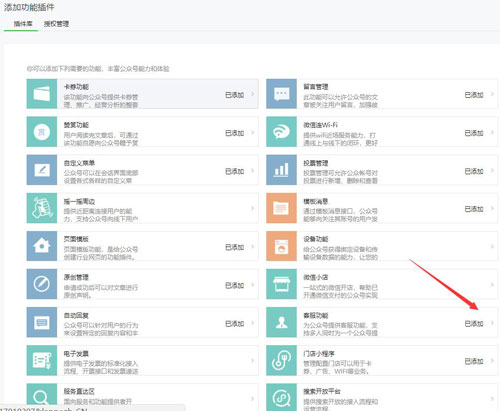Screen dimensions: 500x411
Task: Click 已添加 label on 自定义菜单 row
Action: pos(235,171)
